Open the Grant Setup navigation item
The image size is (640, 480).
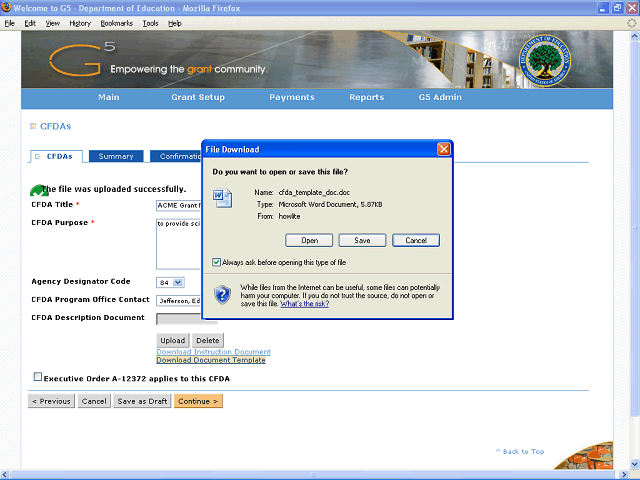(198, 97)
